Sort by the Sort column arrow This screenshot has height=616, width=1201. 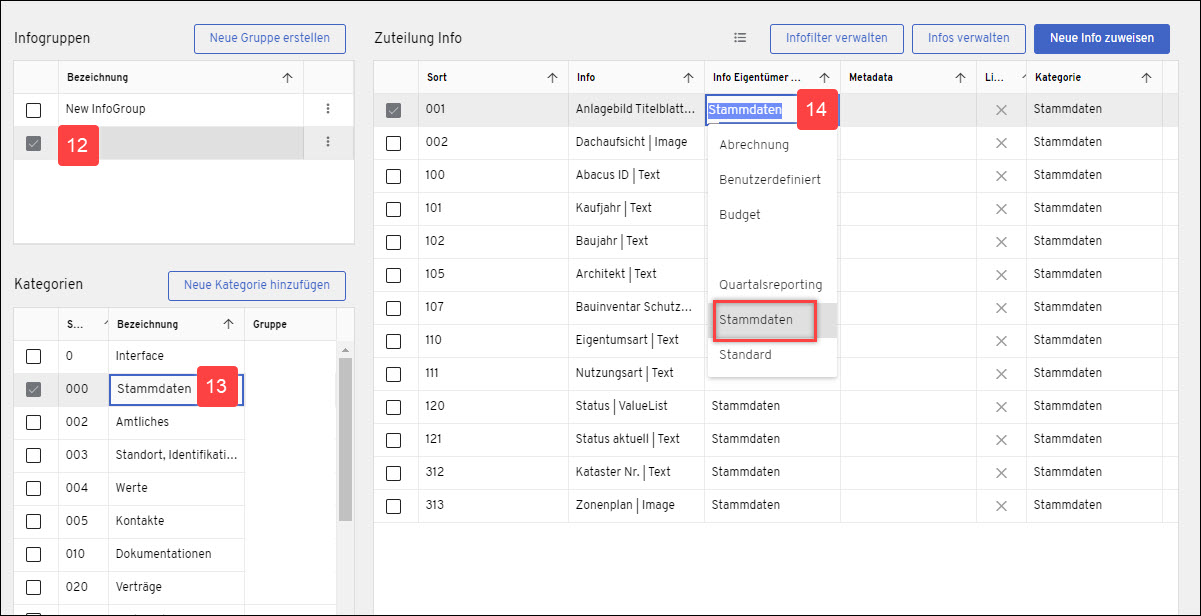[x=552, y=77]
